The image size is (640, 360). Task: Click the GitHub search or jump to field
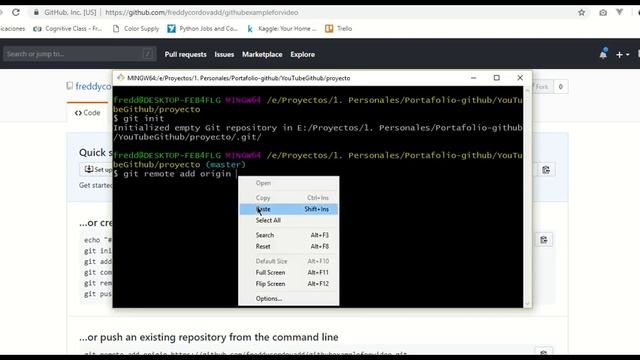coord(79,54)
